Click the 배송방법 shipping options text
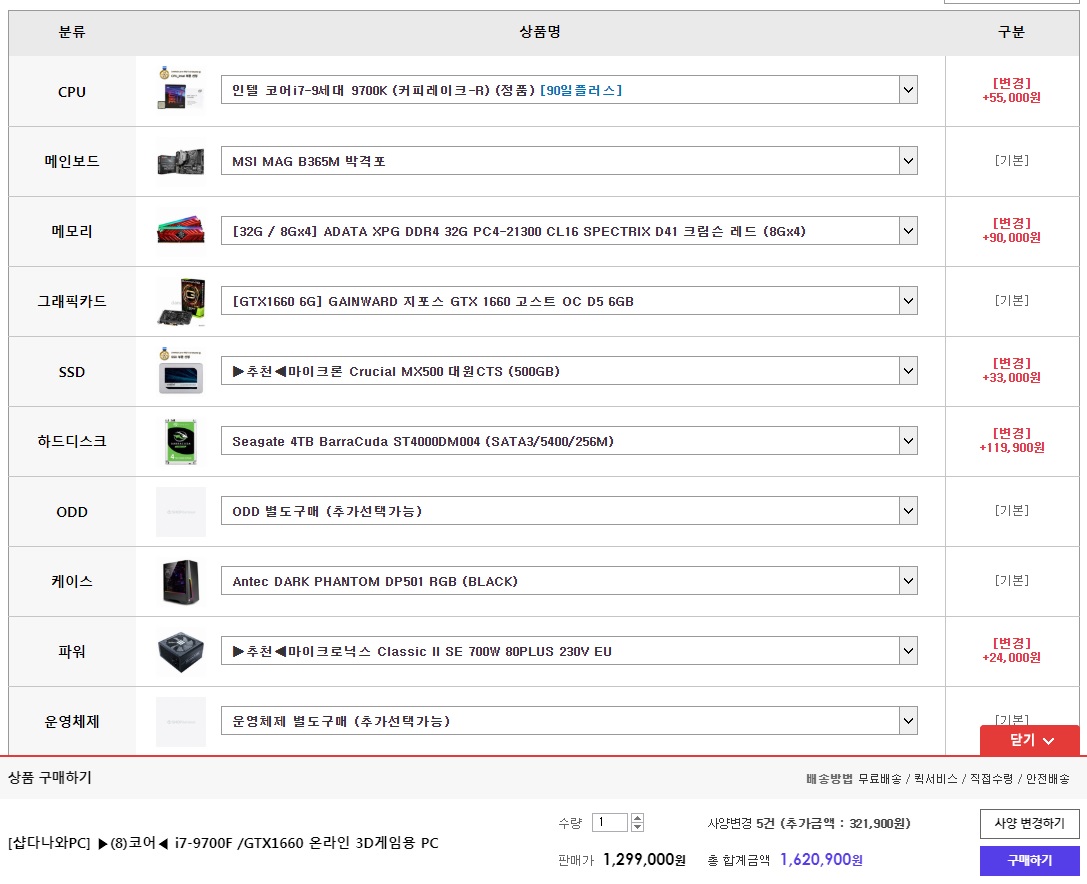This screenshot has height=884, width=1087. 938,779
